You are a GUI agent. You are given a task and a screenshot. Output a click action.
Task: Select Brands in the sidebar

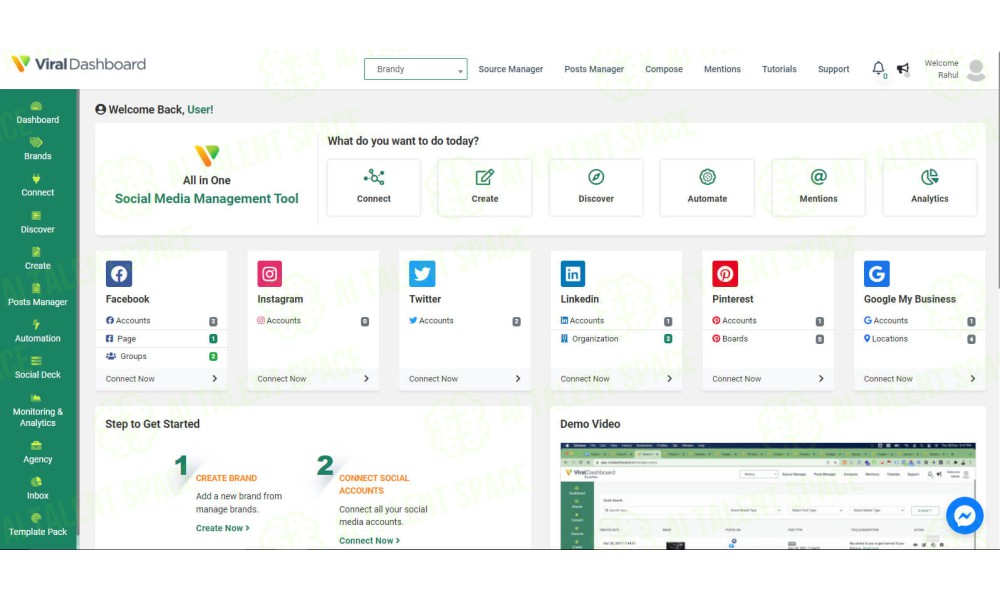[x=38, y=149]
